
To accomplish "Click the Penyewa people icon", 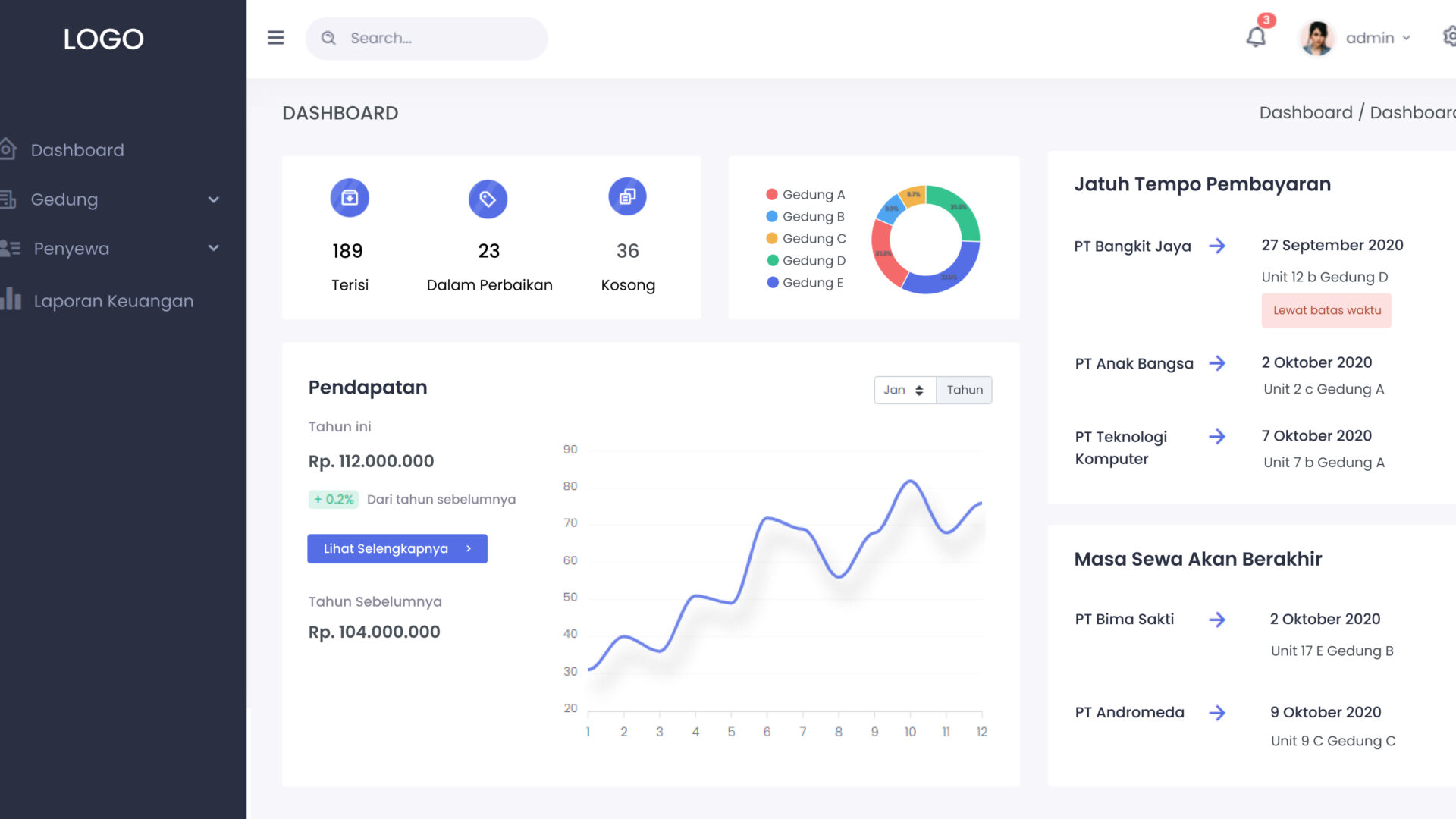I will 11,248.
